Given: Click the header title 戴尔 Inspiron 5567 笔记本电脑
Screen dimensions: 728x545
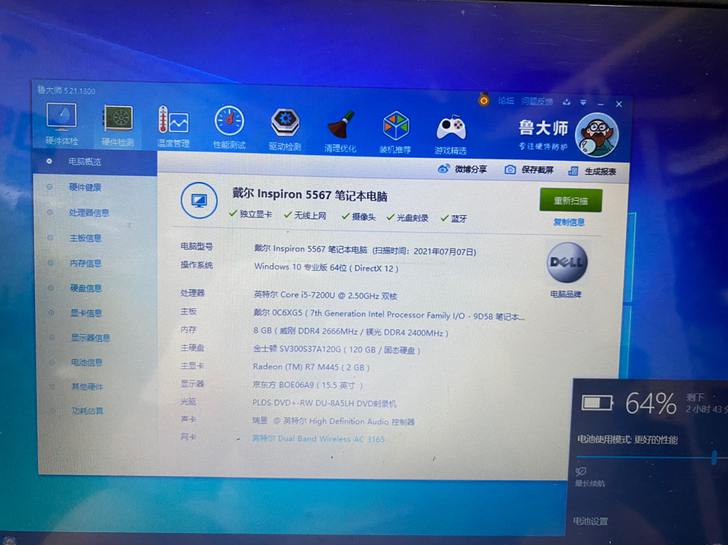Looking at the screenshot, I should click(x=310, y=195).
